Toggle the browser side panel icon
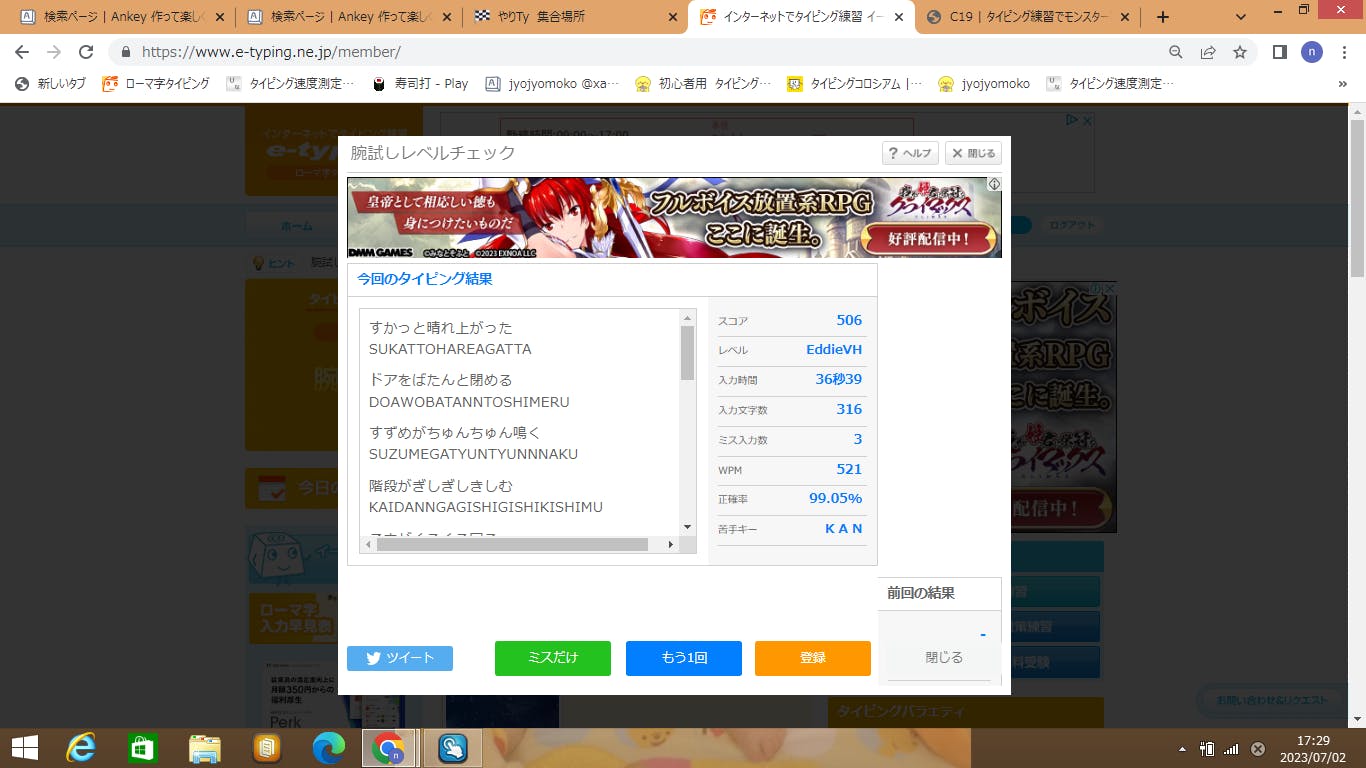The width and height of the screenshot is (1366, 768). point(1279,52)
